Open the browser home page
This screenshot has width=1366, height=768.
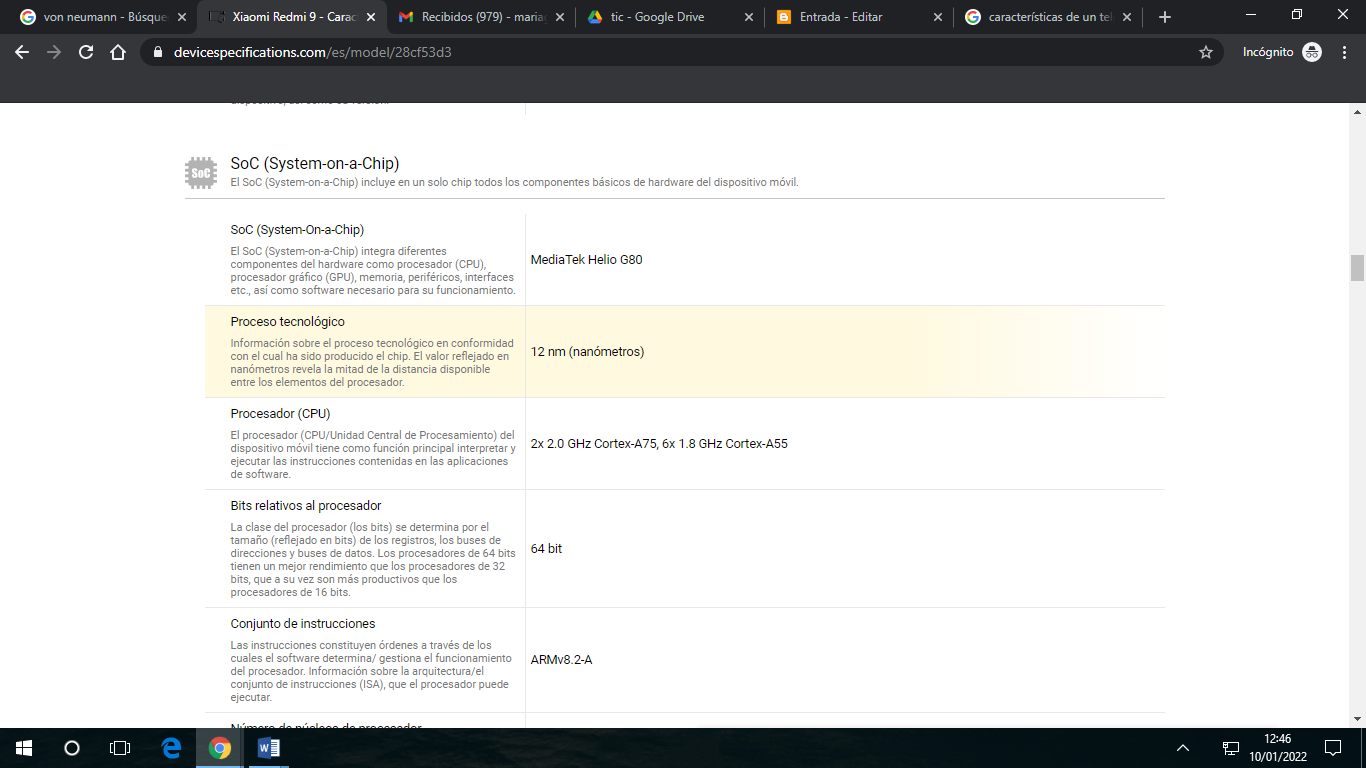tap(118, 52)
